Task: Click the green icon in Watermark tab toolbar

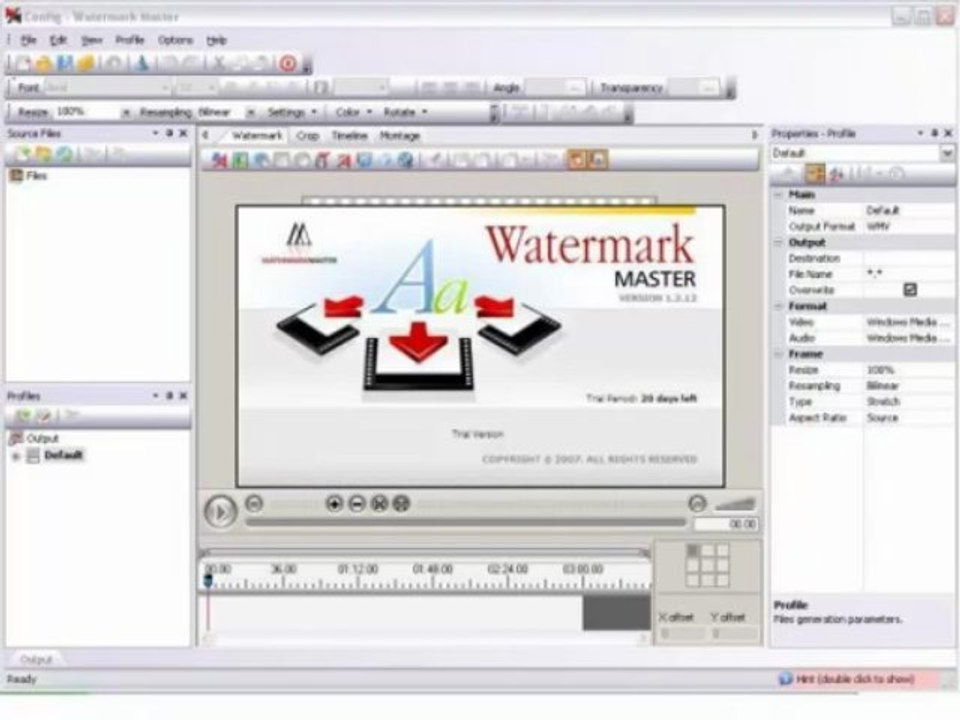Action: coord(240,160)
